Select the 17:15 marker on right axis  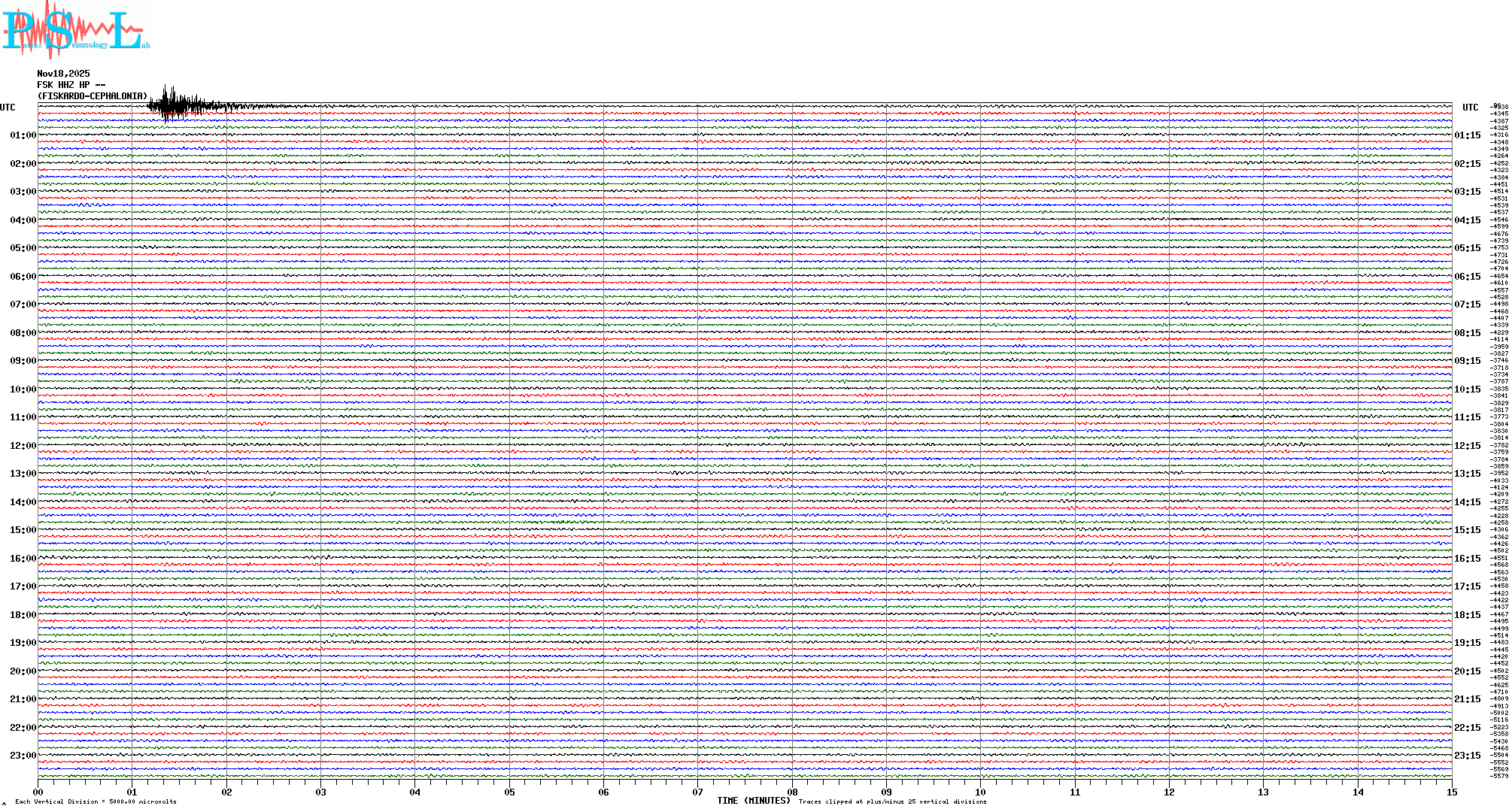point(1467,586)
